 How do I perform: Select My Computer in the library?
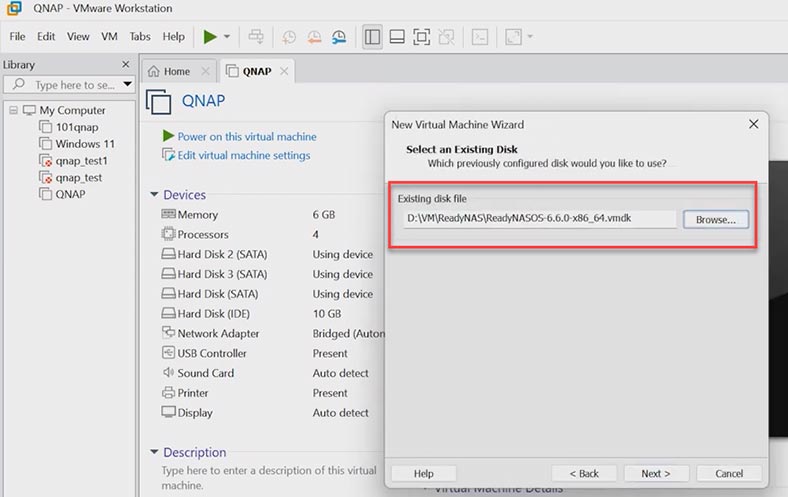click(x=72, y=110)
